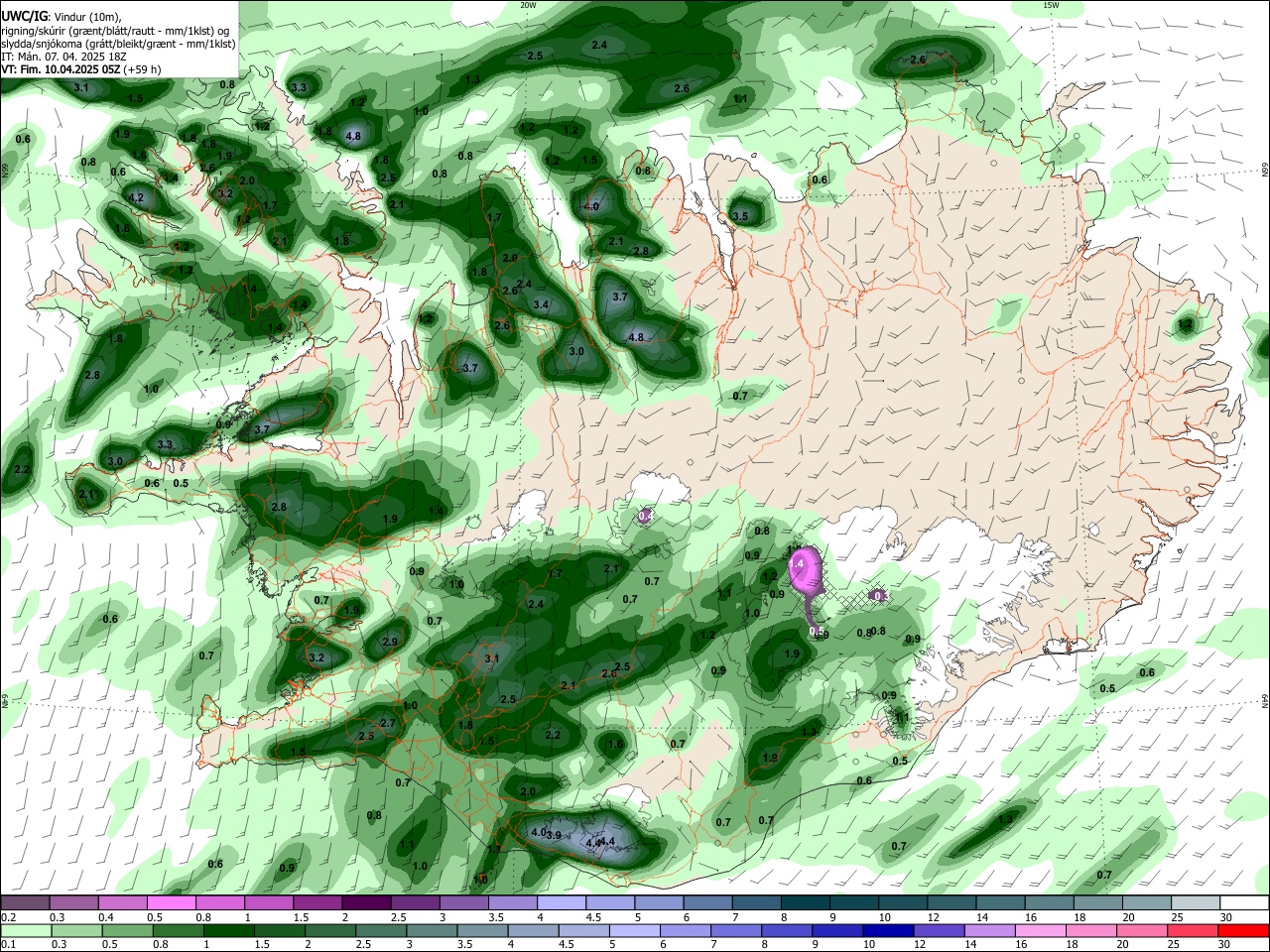Click the 3.4 precipitation value on the map
This screenshot has width=1270, height=952.
pyautogui.click(x=541, y=304)
